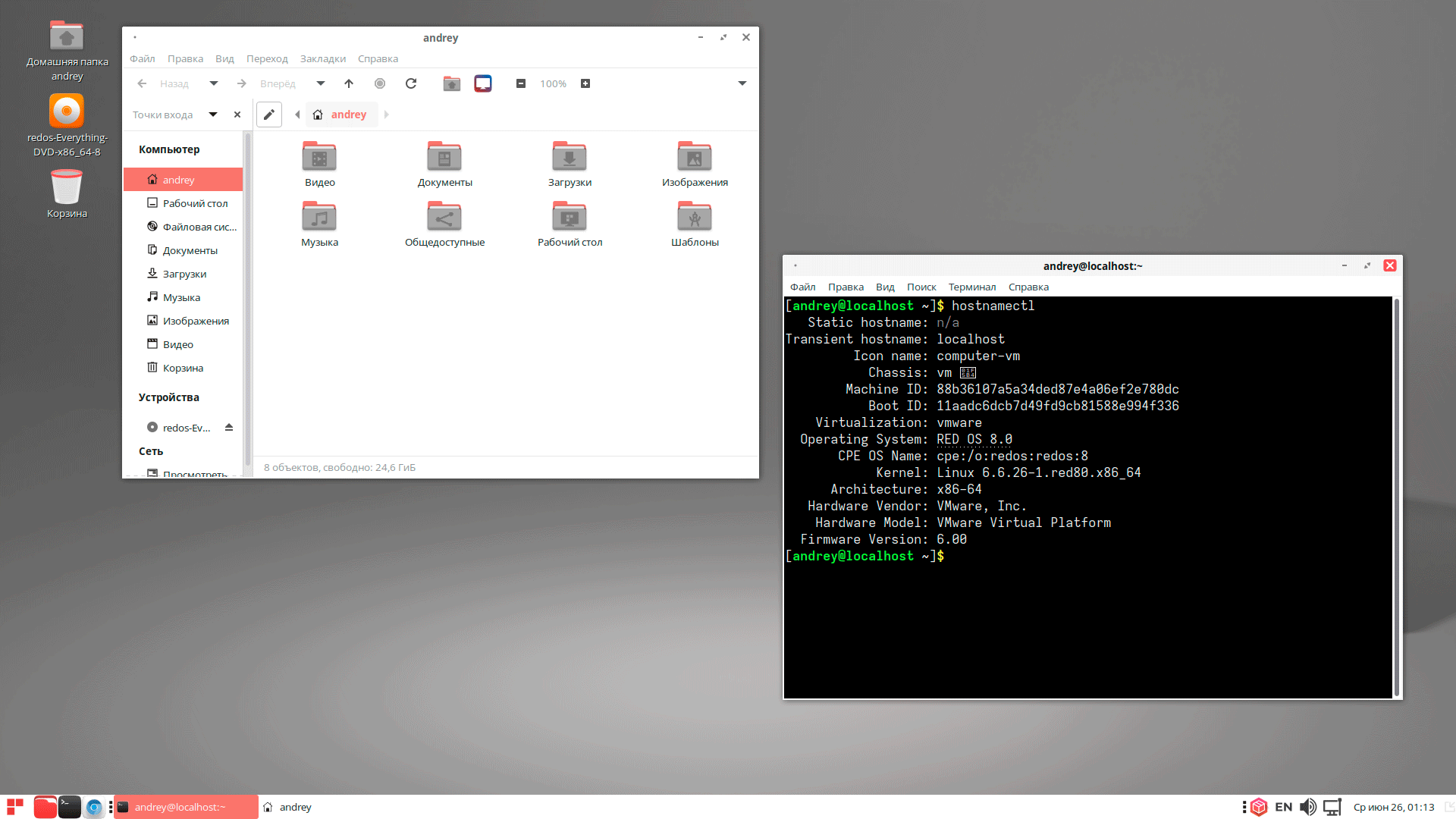
Task: Expand the Назад history dropdown arrow
Action: (x=214, y=83)
